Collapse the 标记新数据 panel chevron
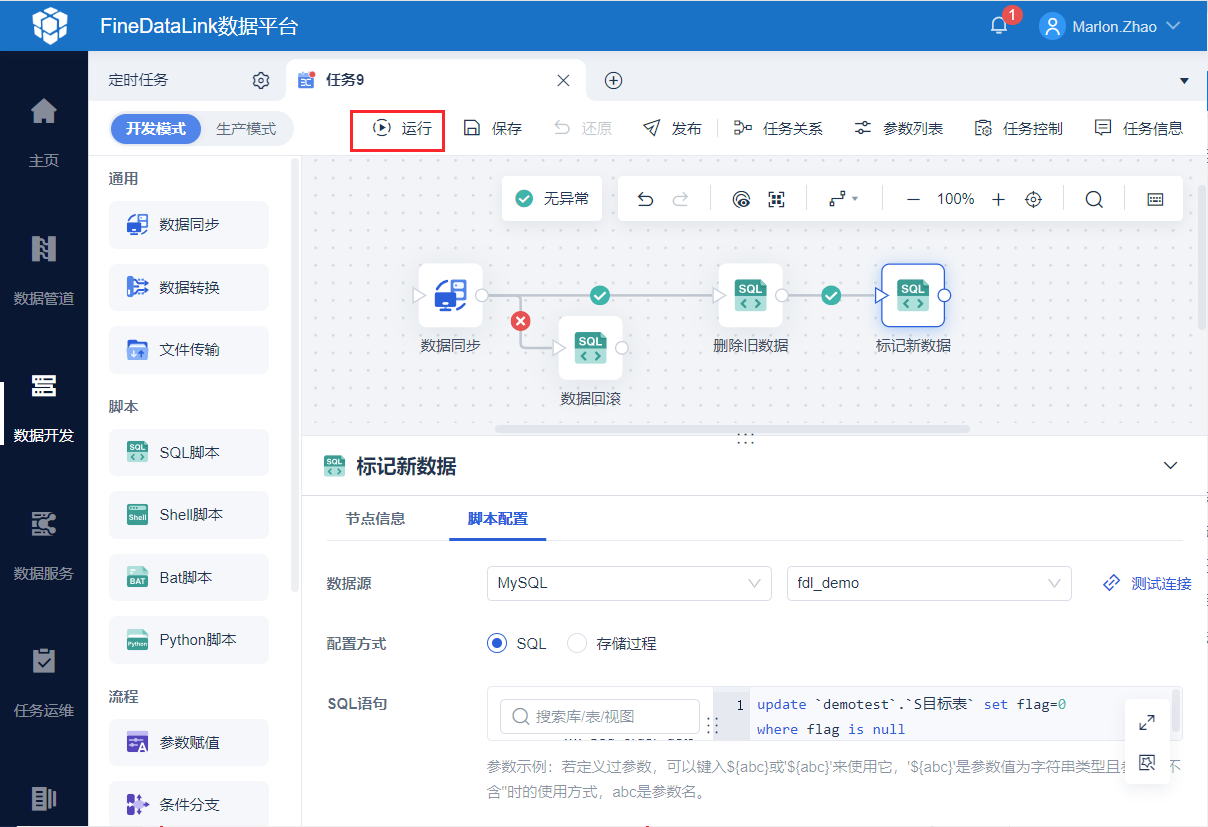1208x827 pixels. coord(1171,465)
